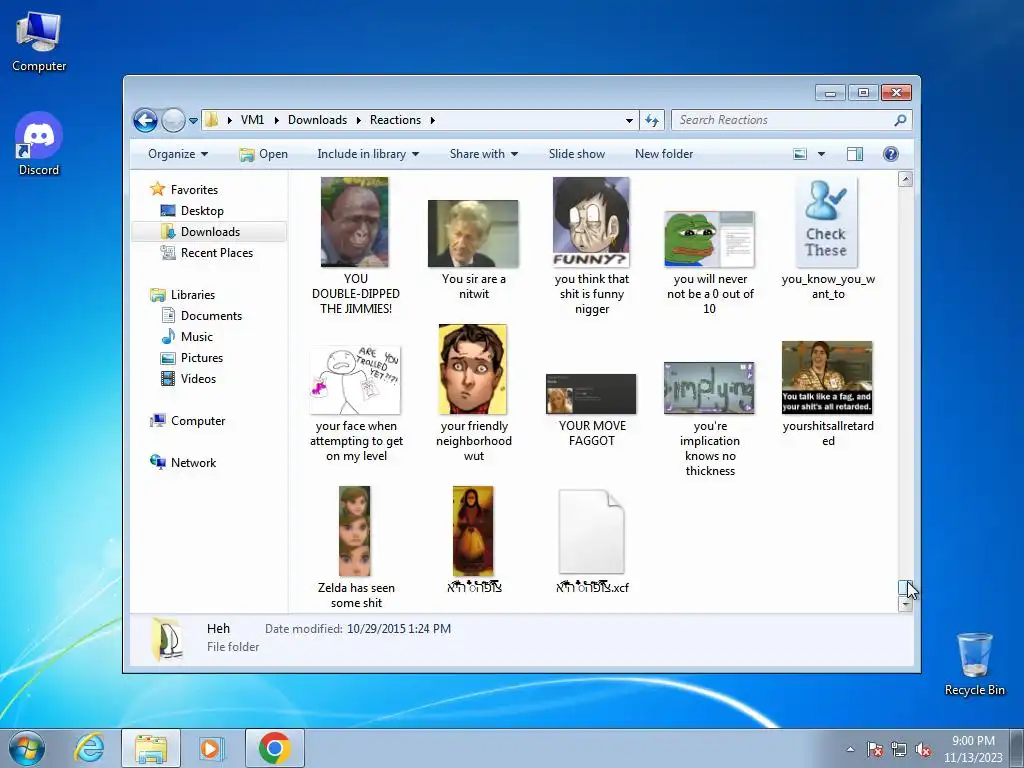Toggle the preview pane
This screenshot has height=768, width=1024.
coord(855,154)
